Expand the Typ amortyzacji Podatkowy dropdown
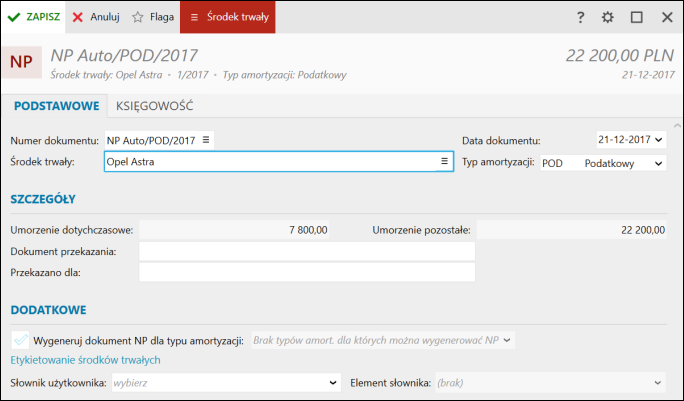Image resolution: width=684 pixels, height=401 pixels. tap(659, 164)
